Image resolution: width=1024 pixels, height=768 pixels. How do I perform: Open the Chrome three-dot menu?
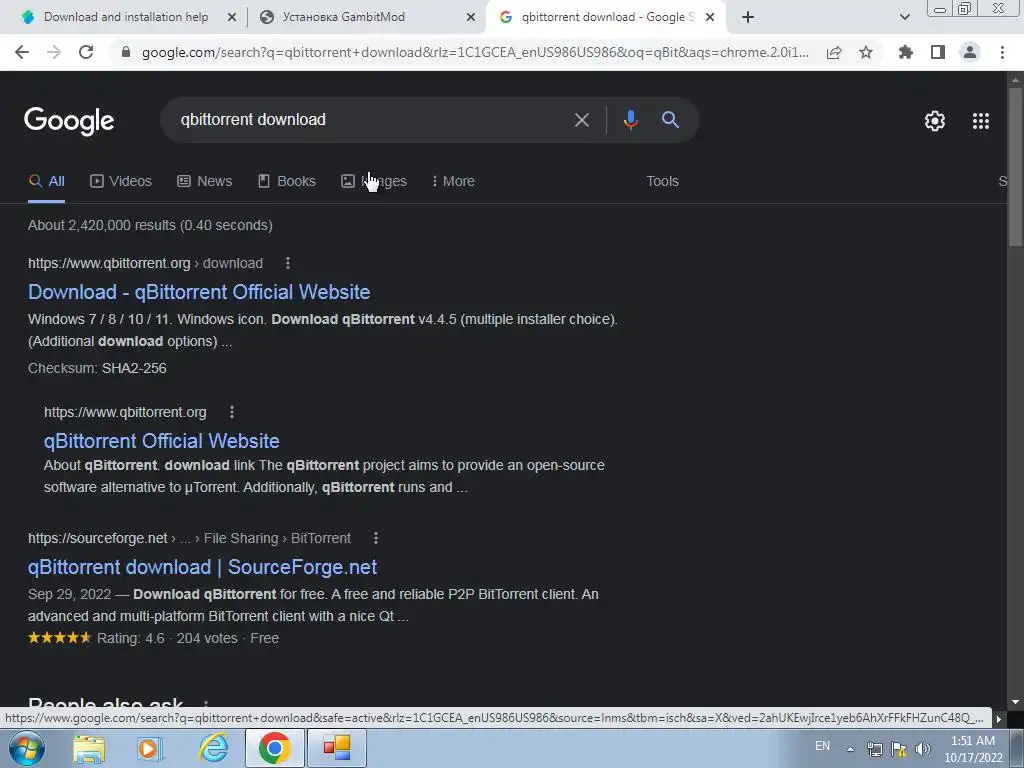click(x=1002, y=52)
